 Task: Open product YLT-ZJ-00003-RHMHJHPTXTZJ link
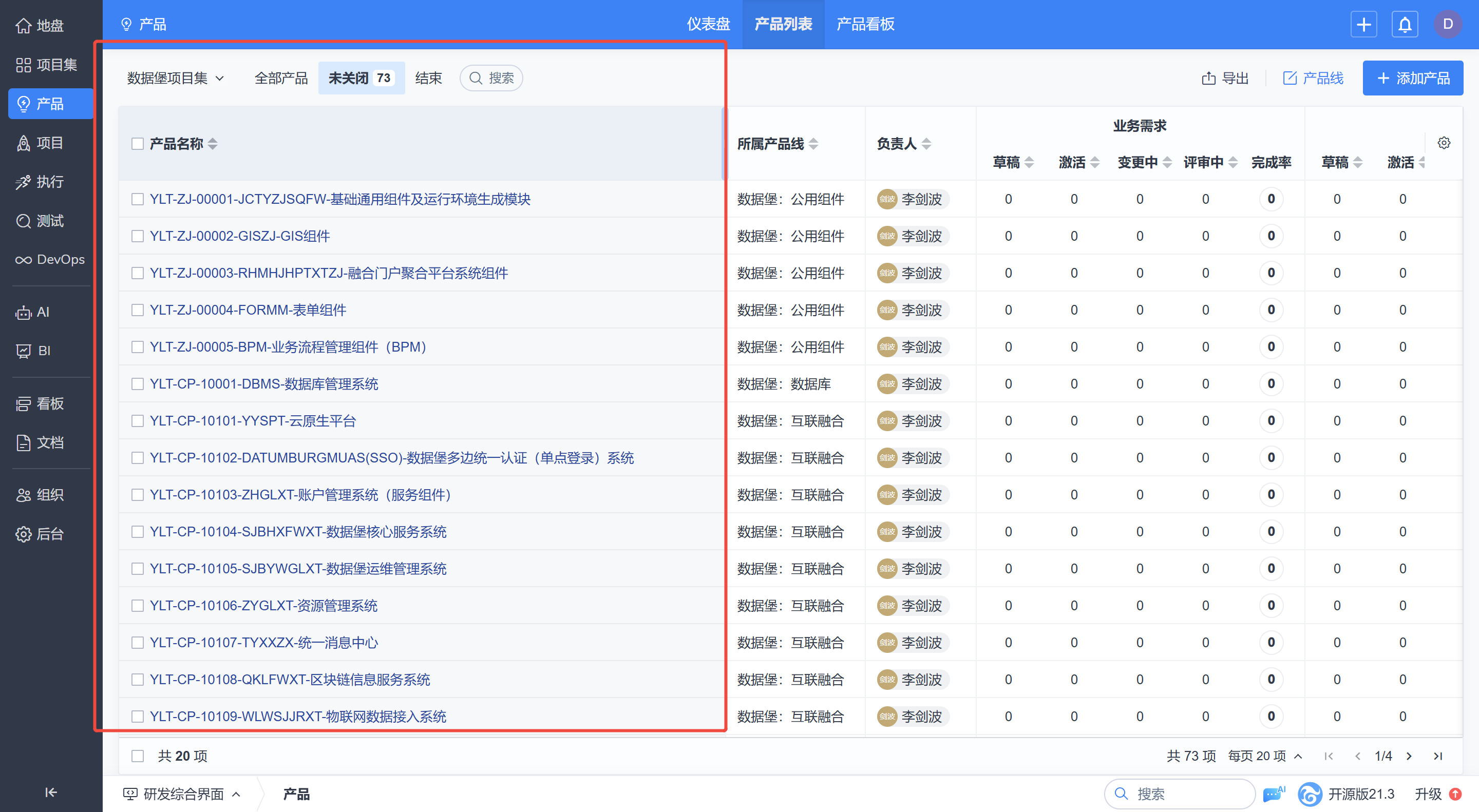tap(329, 273)
